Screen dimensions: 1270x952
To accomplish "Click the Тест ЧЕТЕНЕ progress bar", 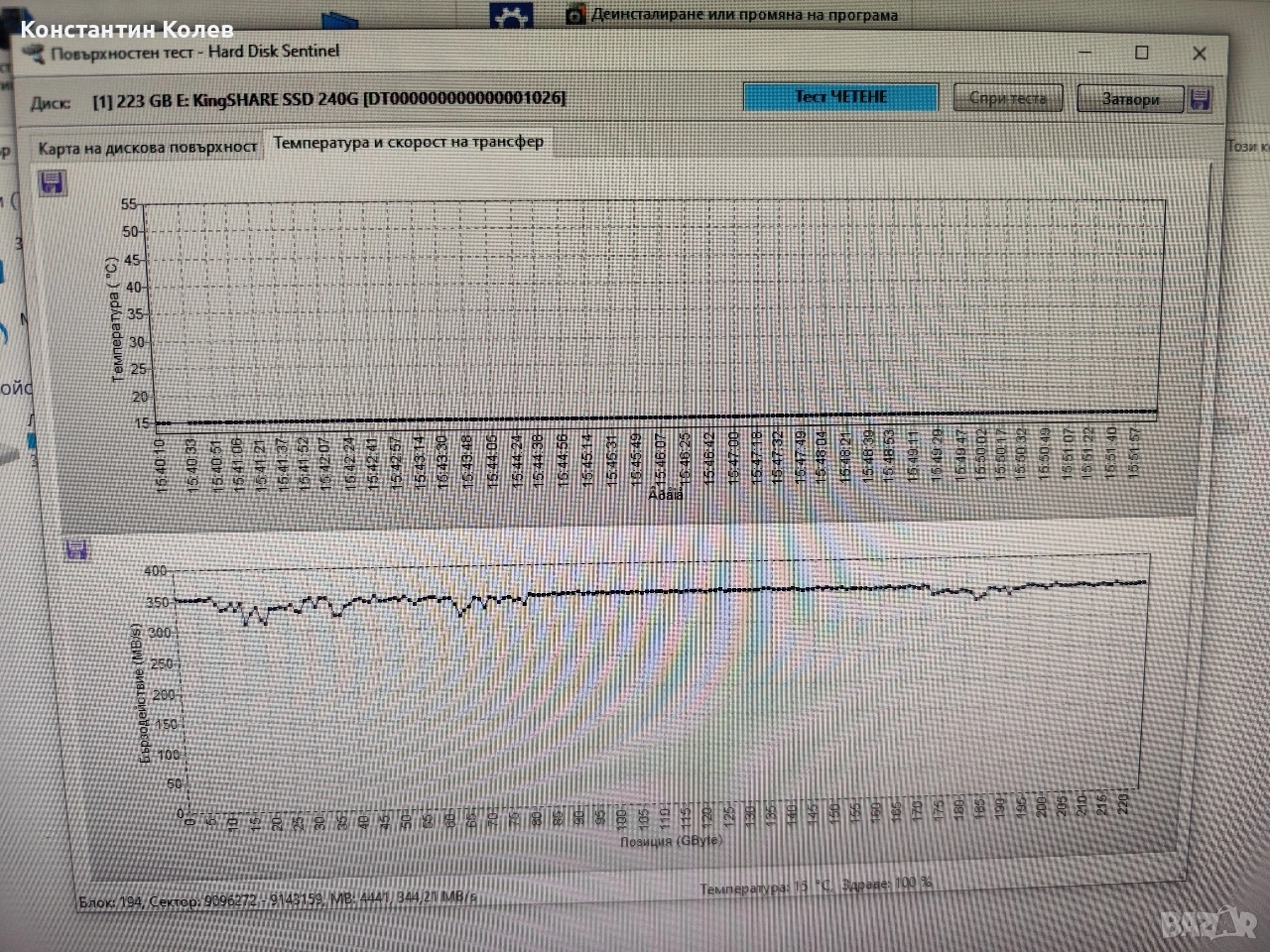I will 840,97.
